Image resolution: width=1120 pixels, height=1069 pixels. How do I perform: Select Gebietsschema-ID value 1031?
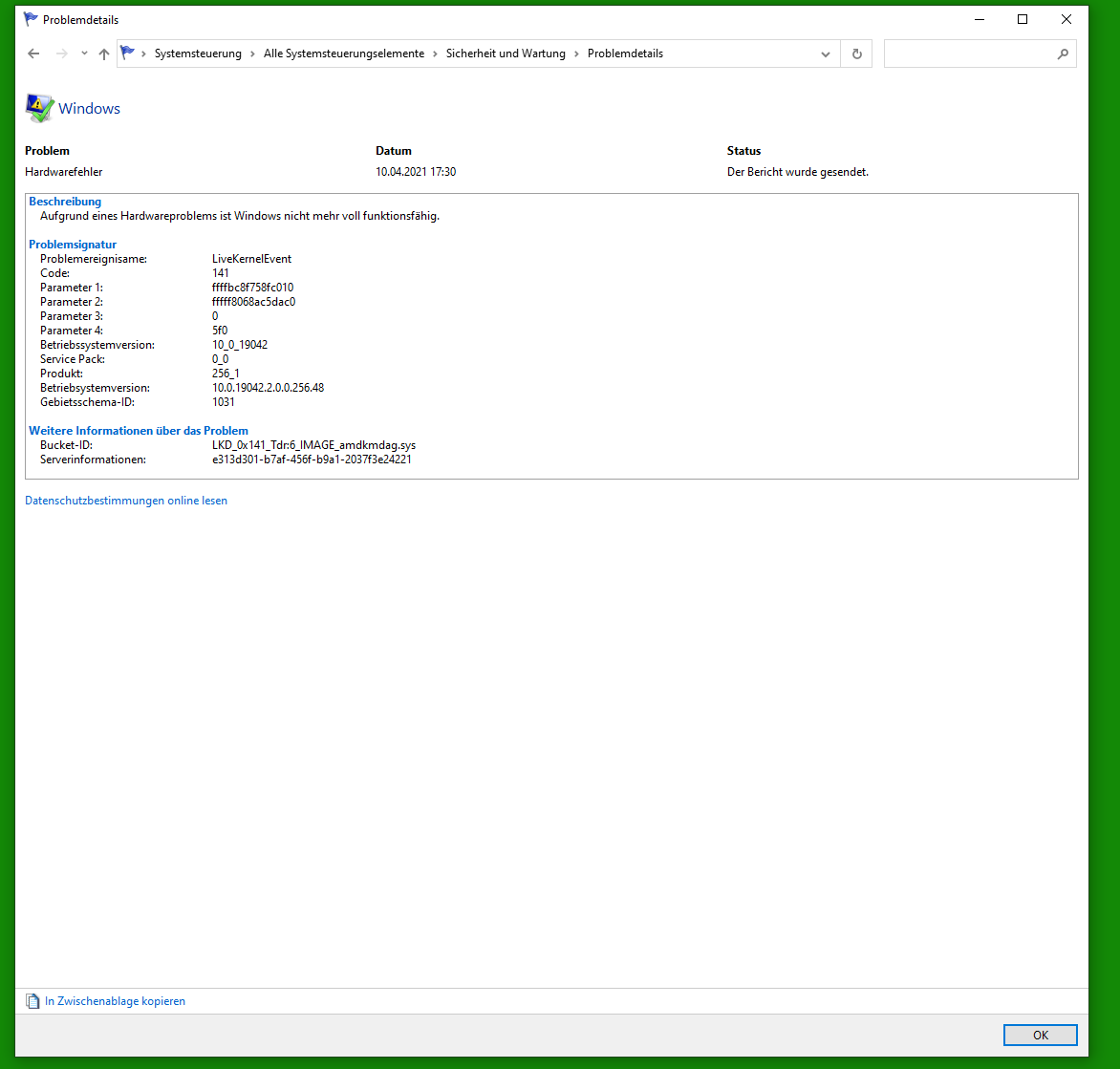coord(224,402)
